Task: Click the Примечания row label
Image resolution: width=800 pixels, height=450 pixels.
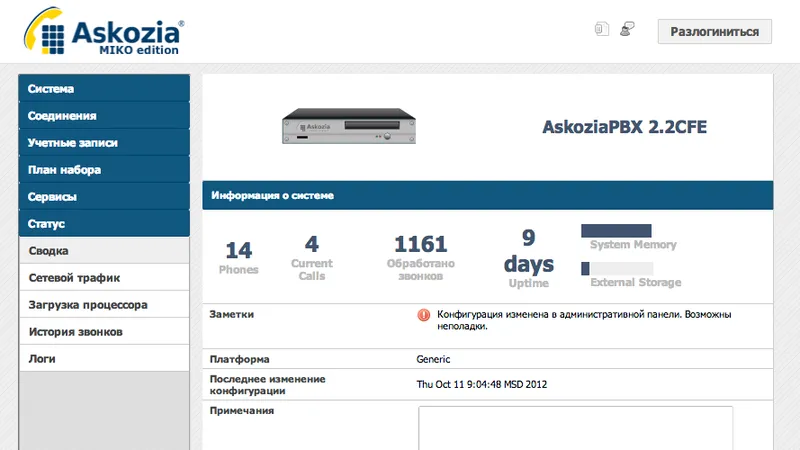Action: (242, 411)
